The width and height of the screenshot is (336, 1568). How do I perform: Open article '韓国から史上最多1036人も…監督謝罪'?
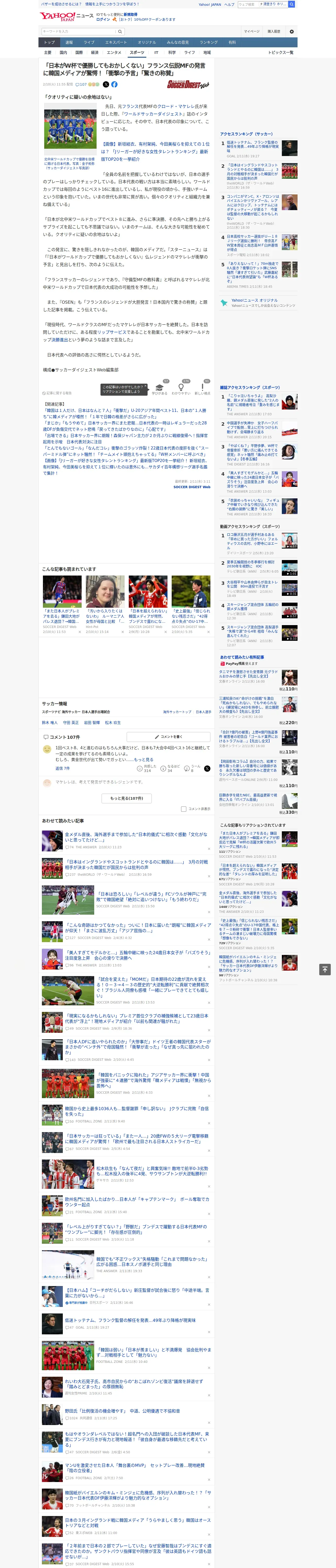[x=137, y=1111]
